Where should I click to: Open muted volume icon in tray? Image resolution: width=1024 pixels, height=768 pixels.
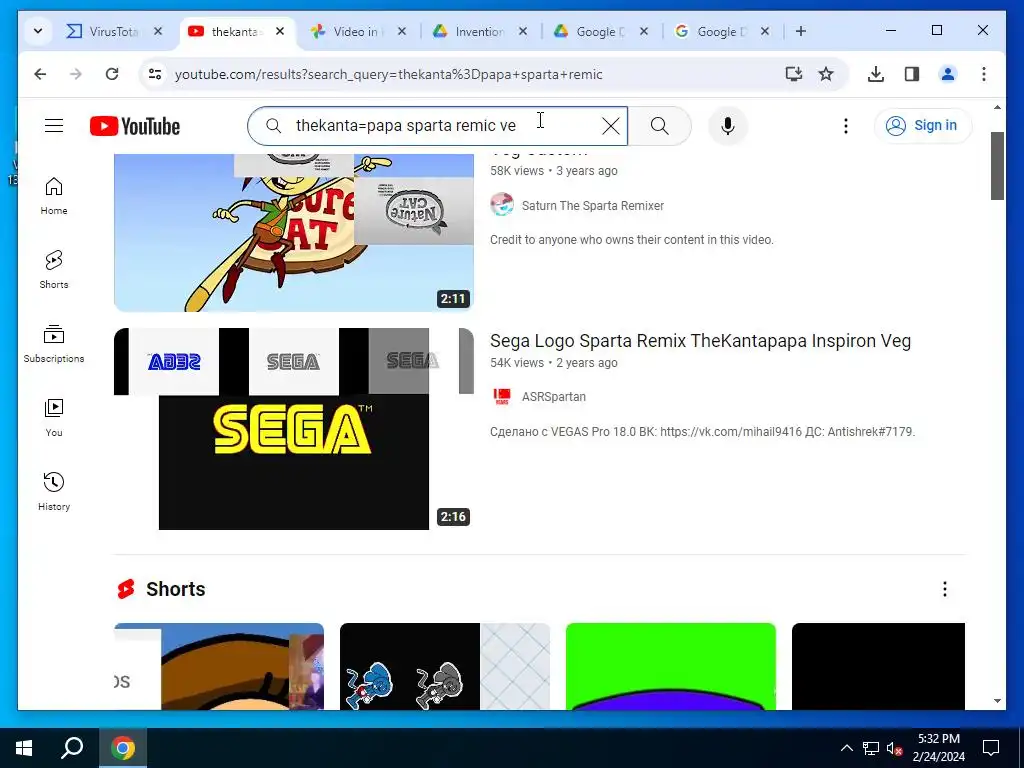[895, 748]
